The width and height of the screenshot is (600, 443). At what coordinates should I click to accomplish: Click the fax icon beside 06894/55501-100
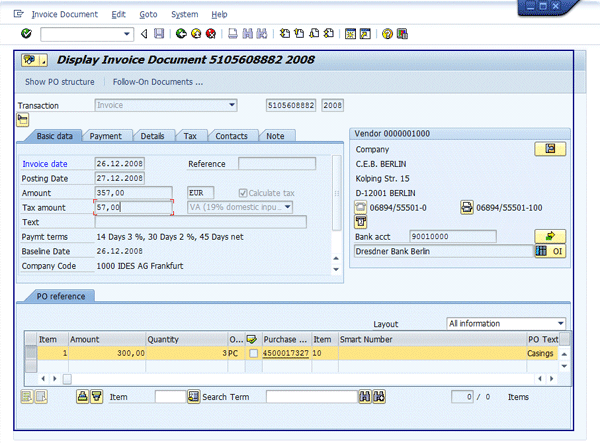click(x=466, y=207)
